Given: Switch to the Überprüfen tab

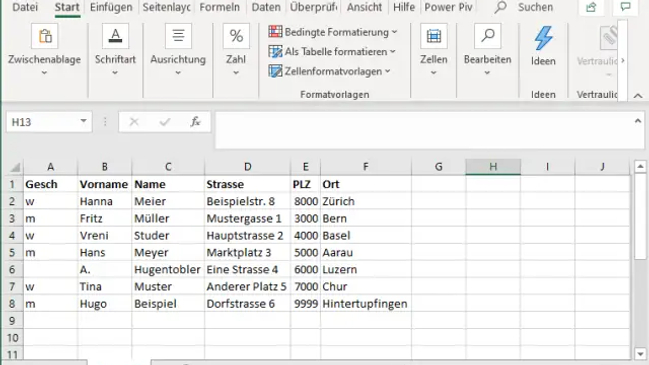Looking at the screenshot, I should click(x=313, y=7).
